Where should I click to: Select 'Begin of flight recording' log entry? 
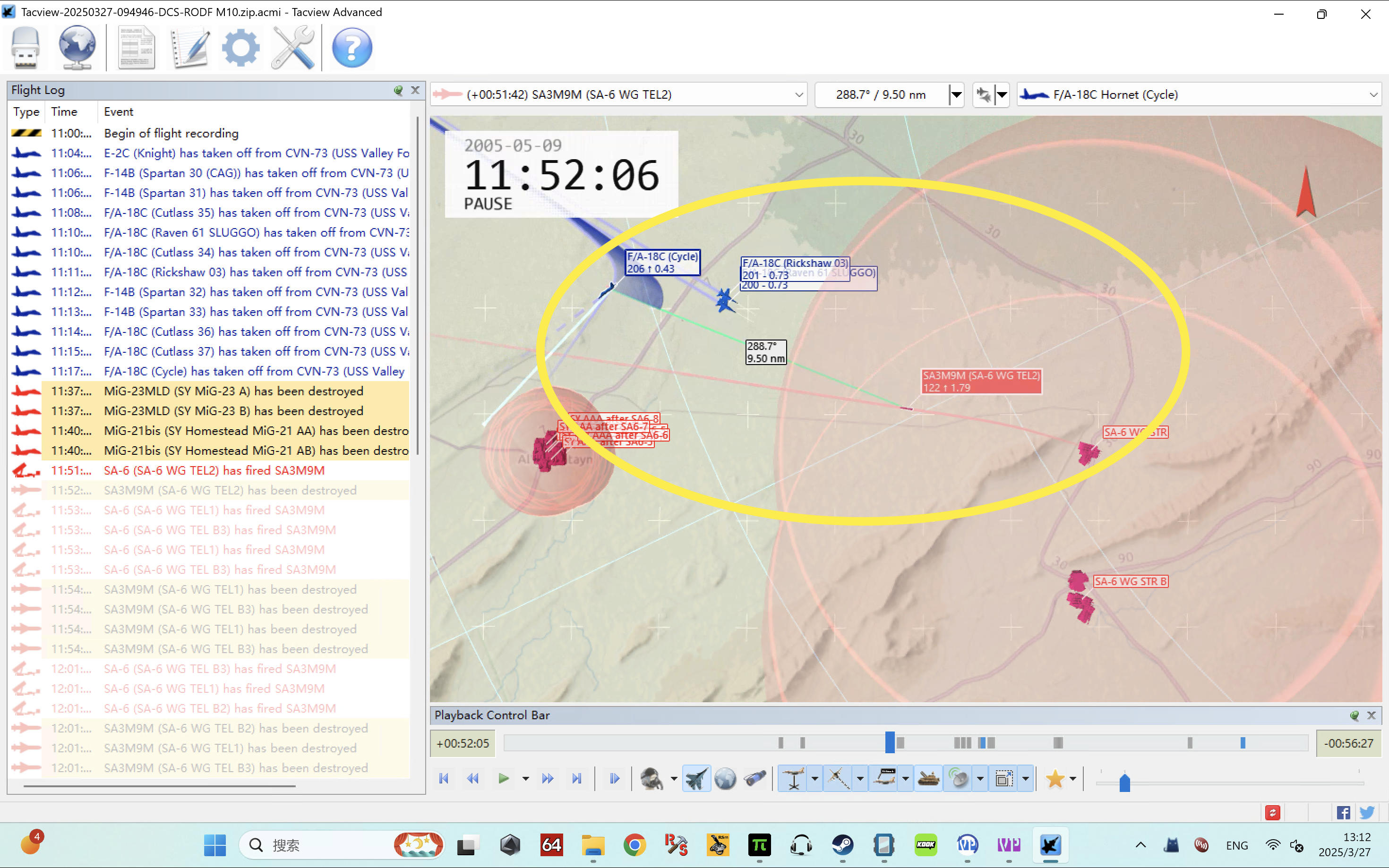(x=210, y=133)
